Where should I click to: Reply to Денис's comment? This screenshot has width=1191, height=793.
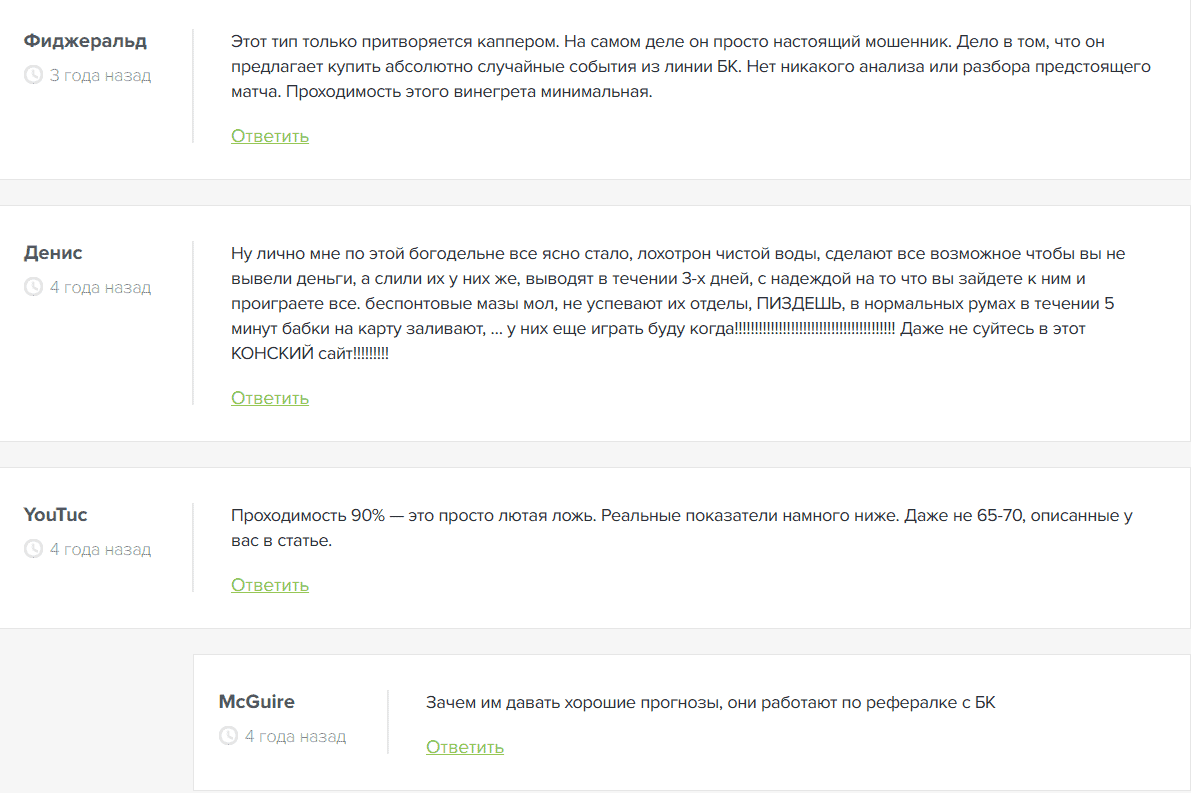tap(270, 398)
